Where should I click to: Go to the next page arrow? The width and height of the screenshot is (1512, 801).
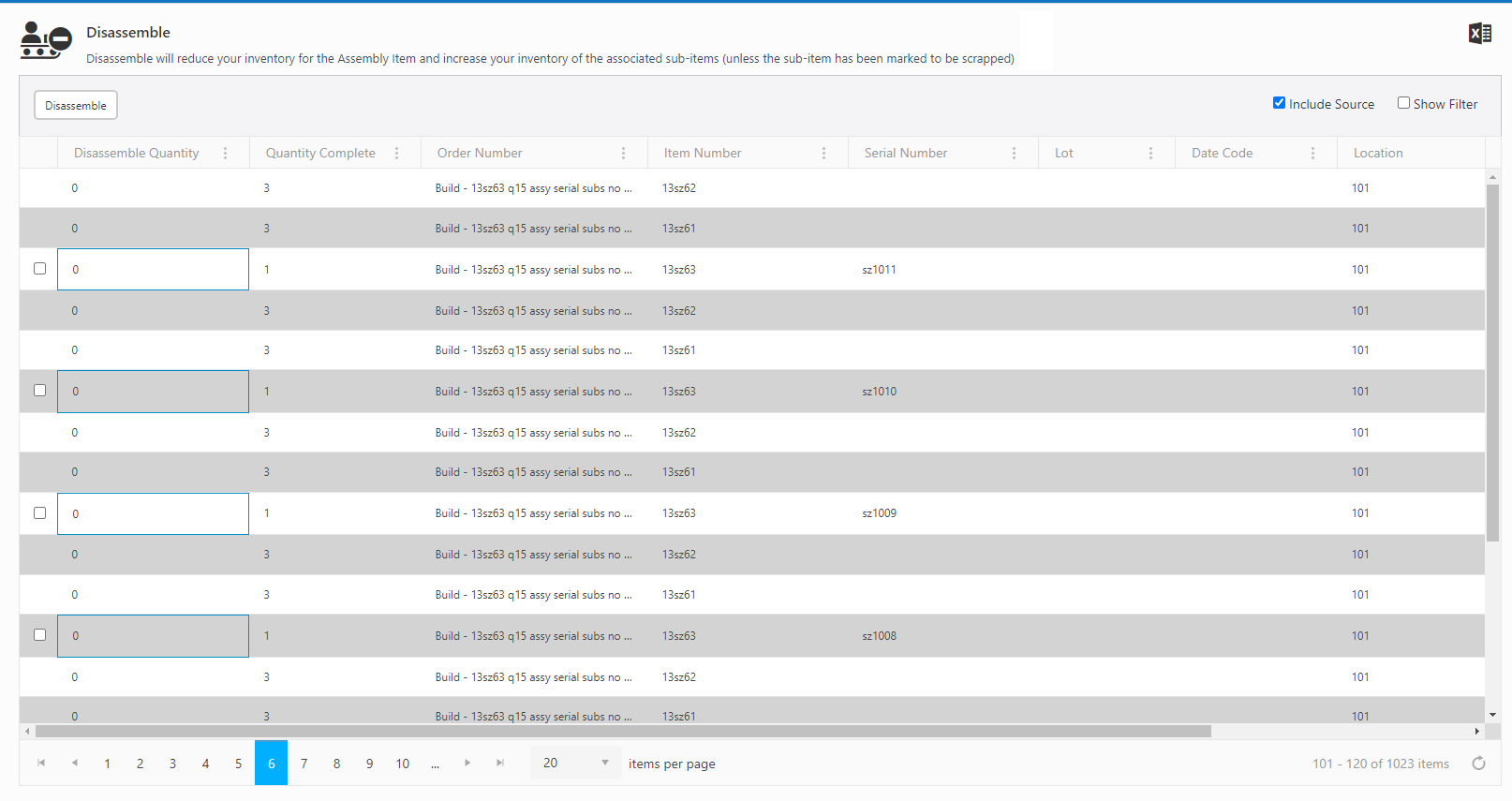[x=467, y=764]
